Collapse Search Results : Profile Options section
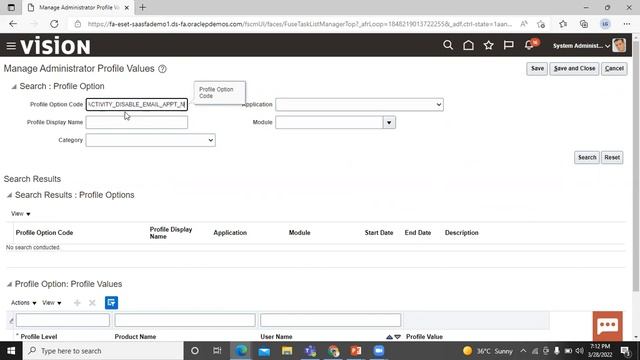Viewport: 640px width, 360px height. tap(9, 195)
